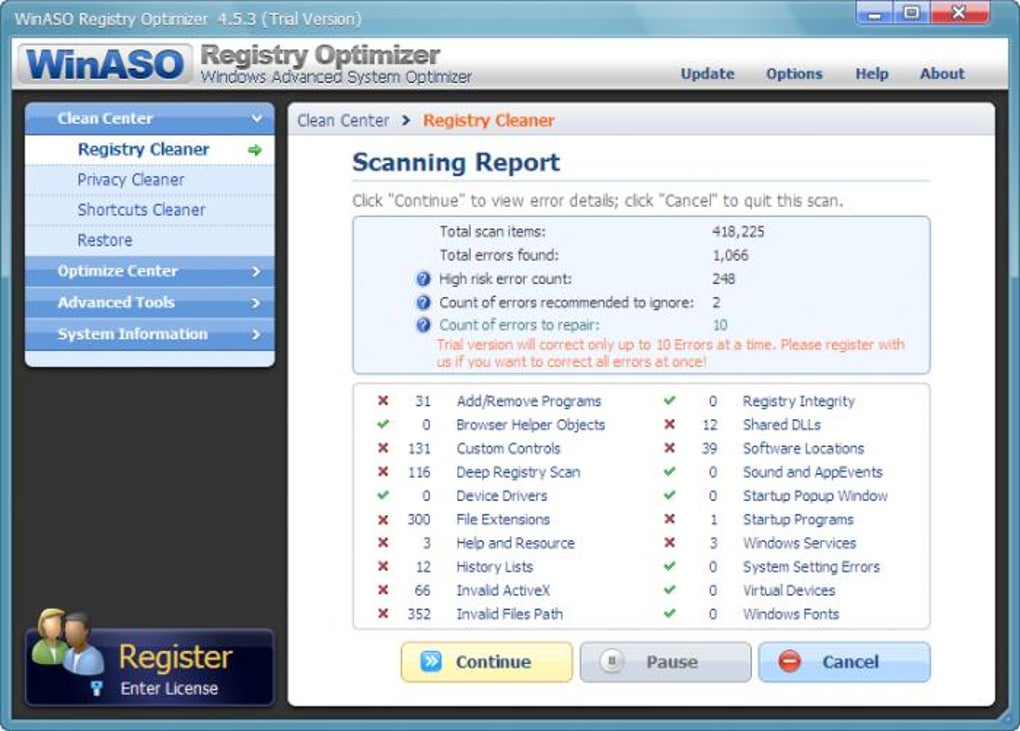This screenshot has width=1020, height=731.
Task: Click Continue to view error details
Action: (487, 662)
